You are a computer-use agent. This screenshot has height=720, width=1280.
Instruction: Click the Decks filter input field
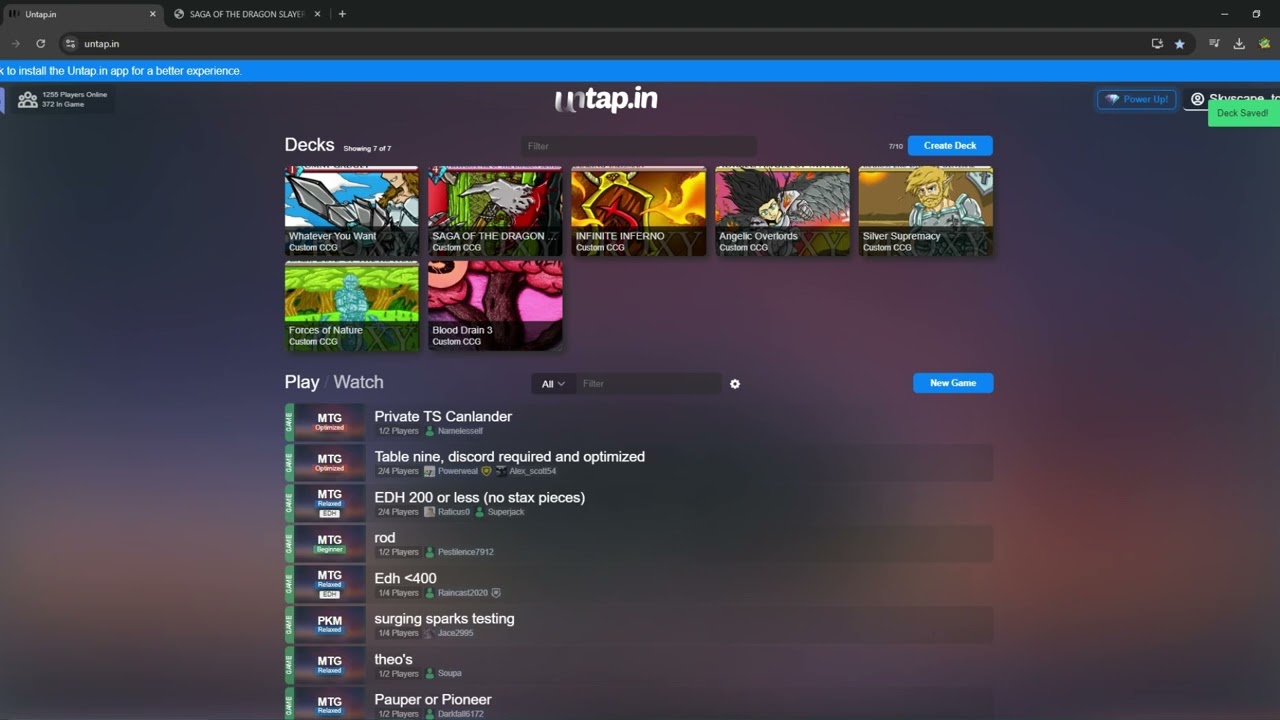click(638, 146)
